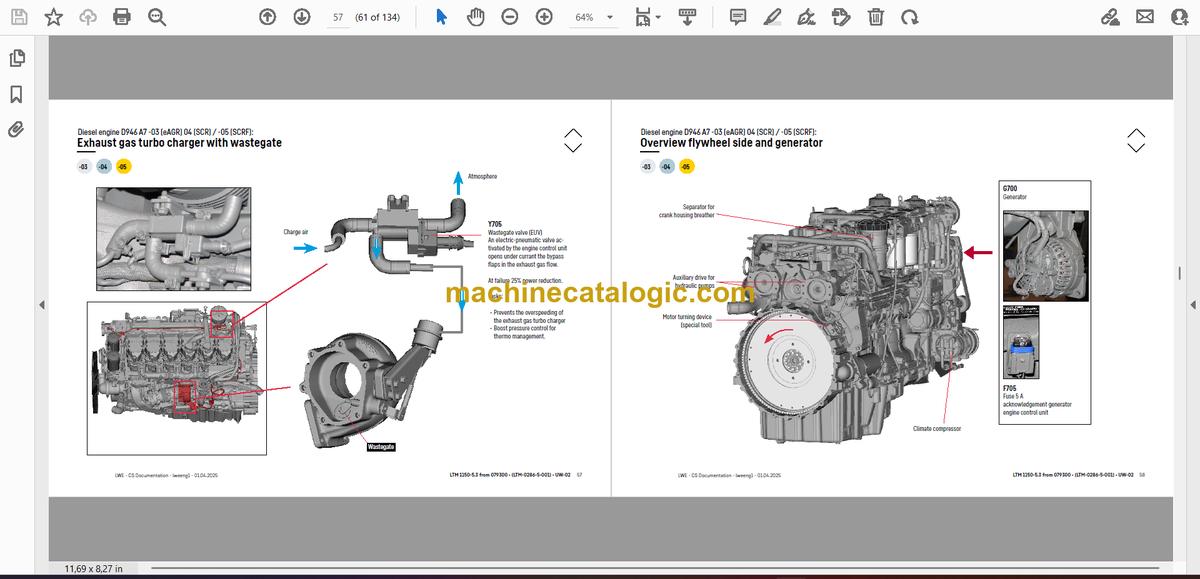
Task: Select the highlighter pen tool
Action: pyautogui.click(x=772, y=17)
